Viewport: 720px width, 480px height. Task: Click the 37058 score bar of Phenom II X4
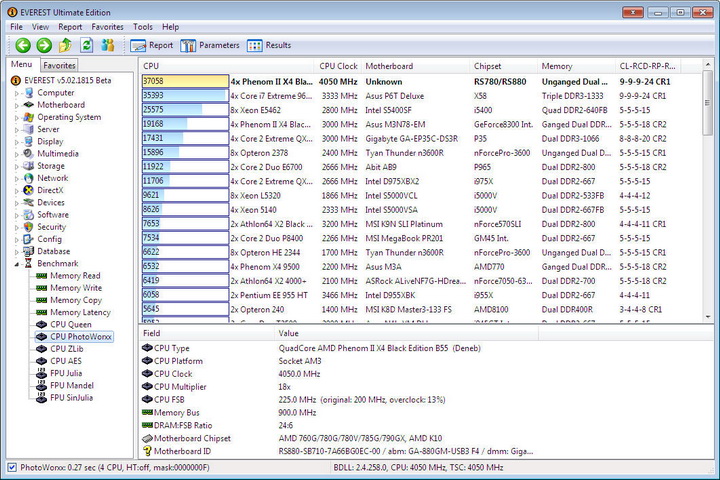tap(185, 81)
